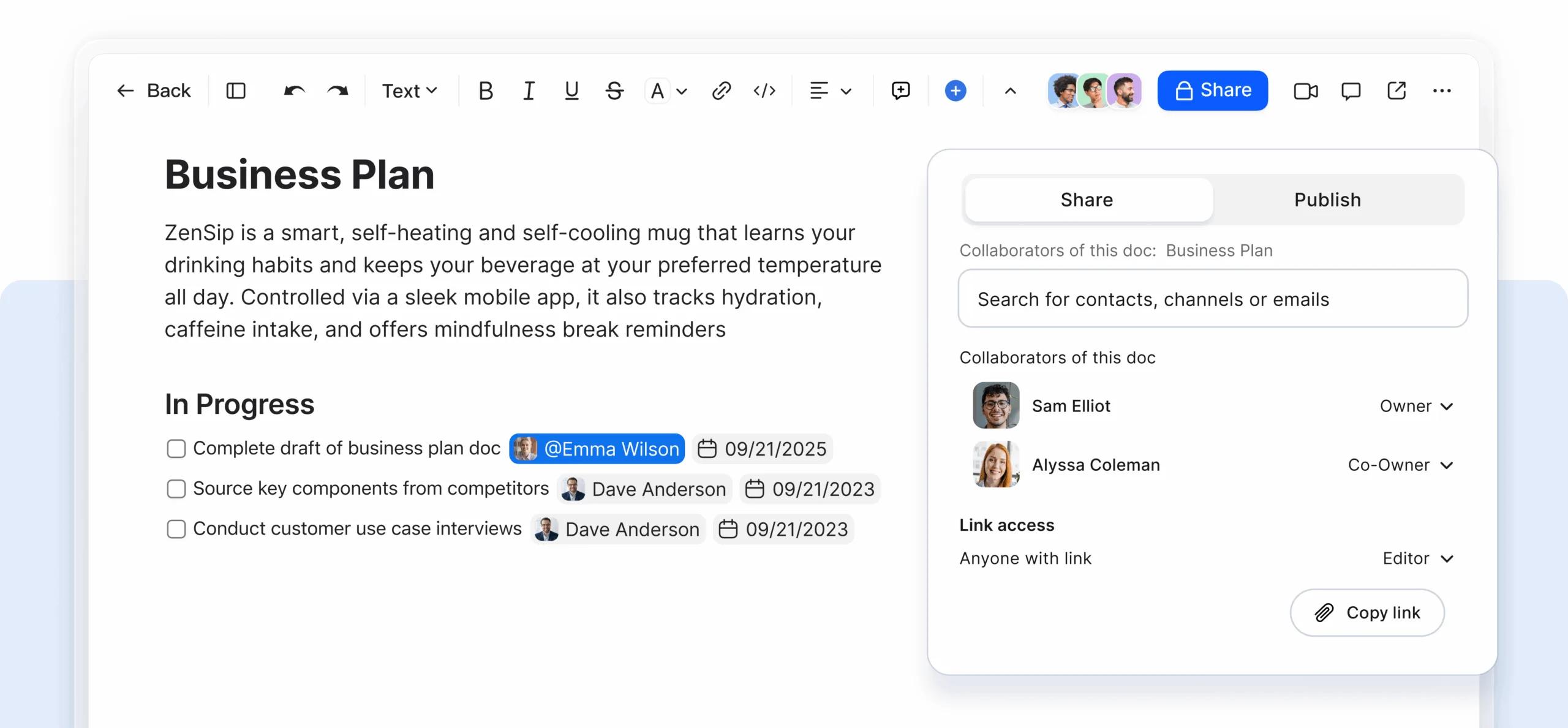Check 'Complete draft of business plan doc'

[176, 449]
